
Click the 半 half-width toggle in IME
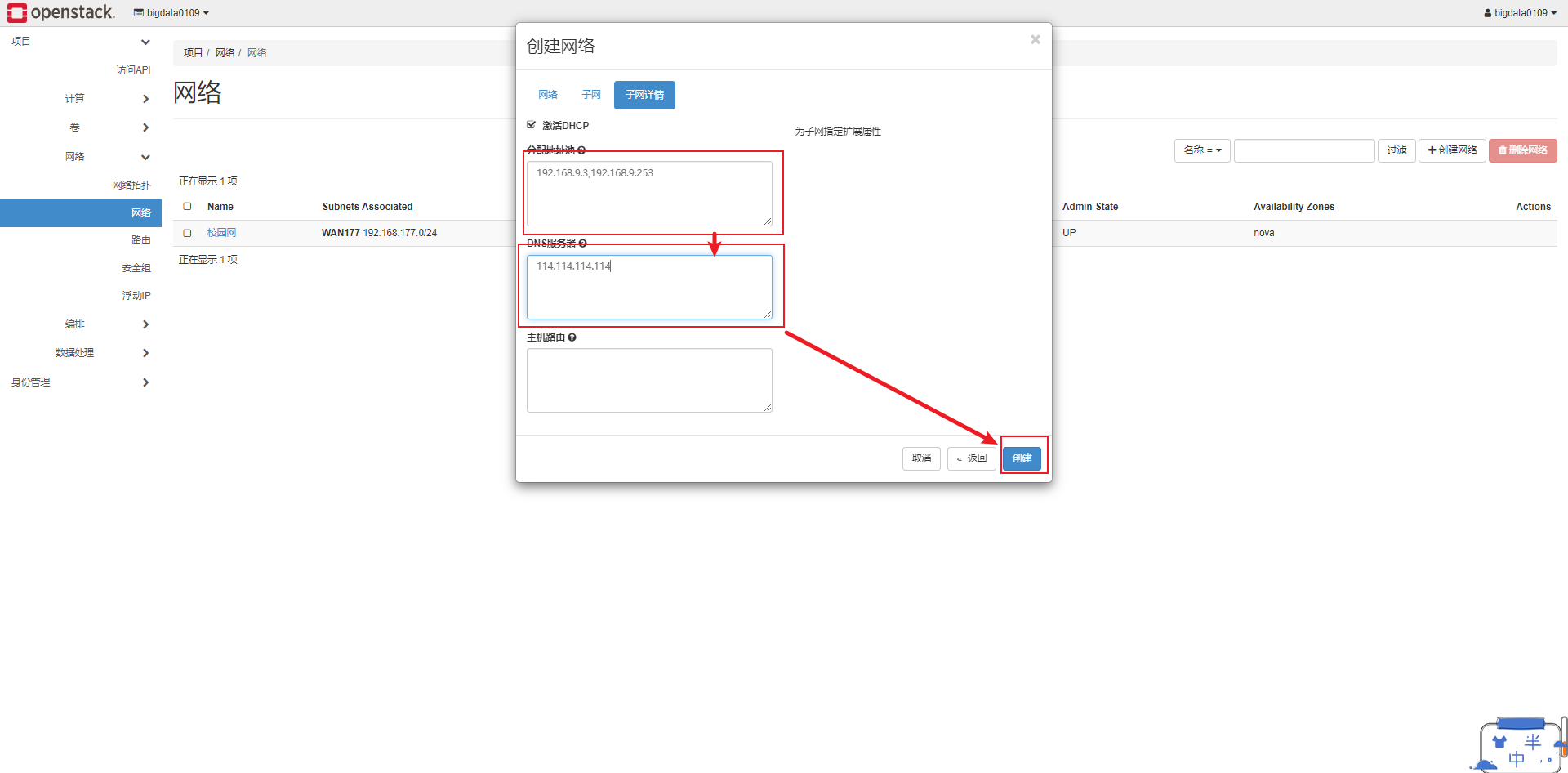point(1533,742)
